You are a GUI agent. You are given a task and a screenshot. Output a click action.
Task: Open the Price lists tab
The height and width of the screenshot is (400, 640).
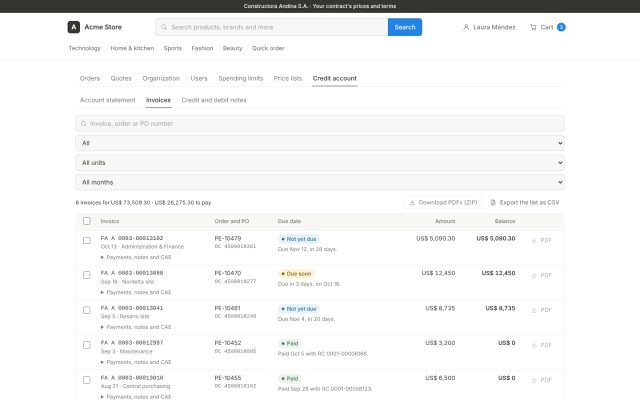pyautogui.click(x=288, y=78)
